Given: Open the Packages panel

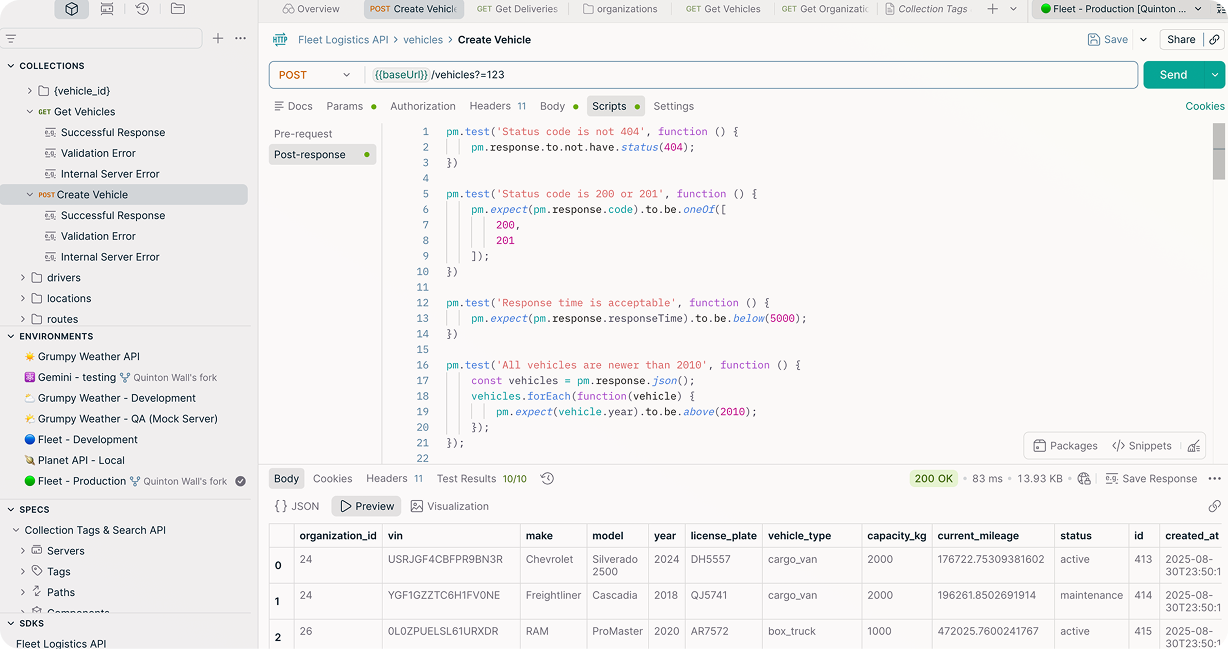Looking at the screenshot, I should point(1064,445).
